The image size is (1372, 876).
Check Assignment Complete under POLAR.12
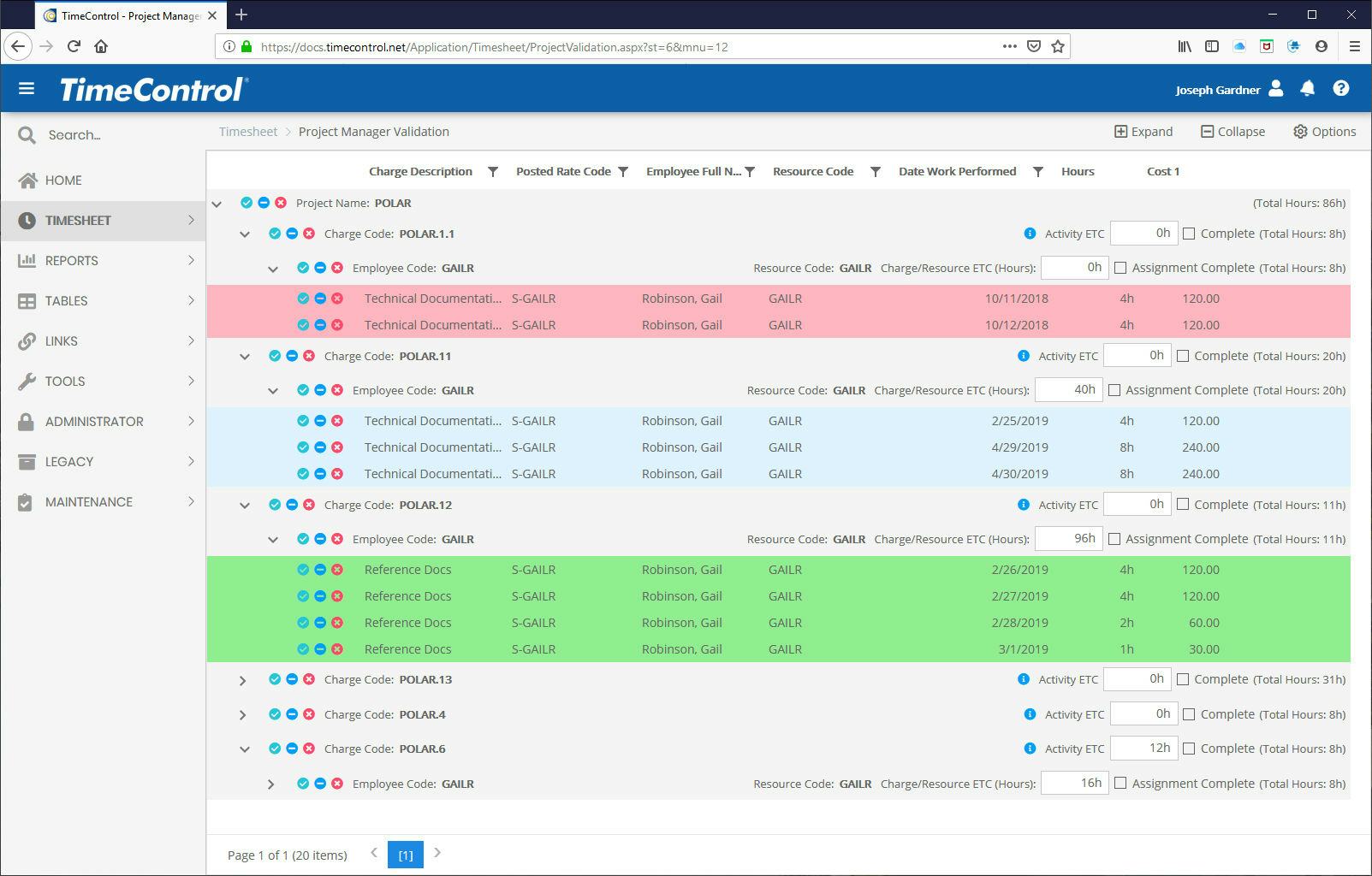(x=1114, y=539)
